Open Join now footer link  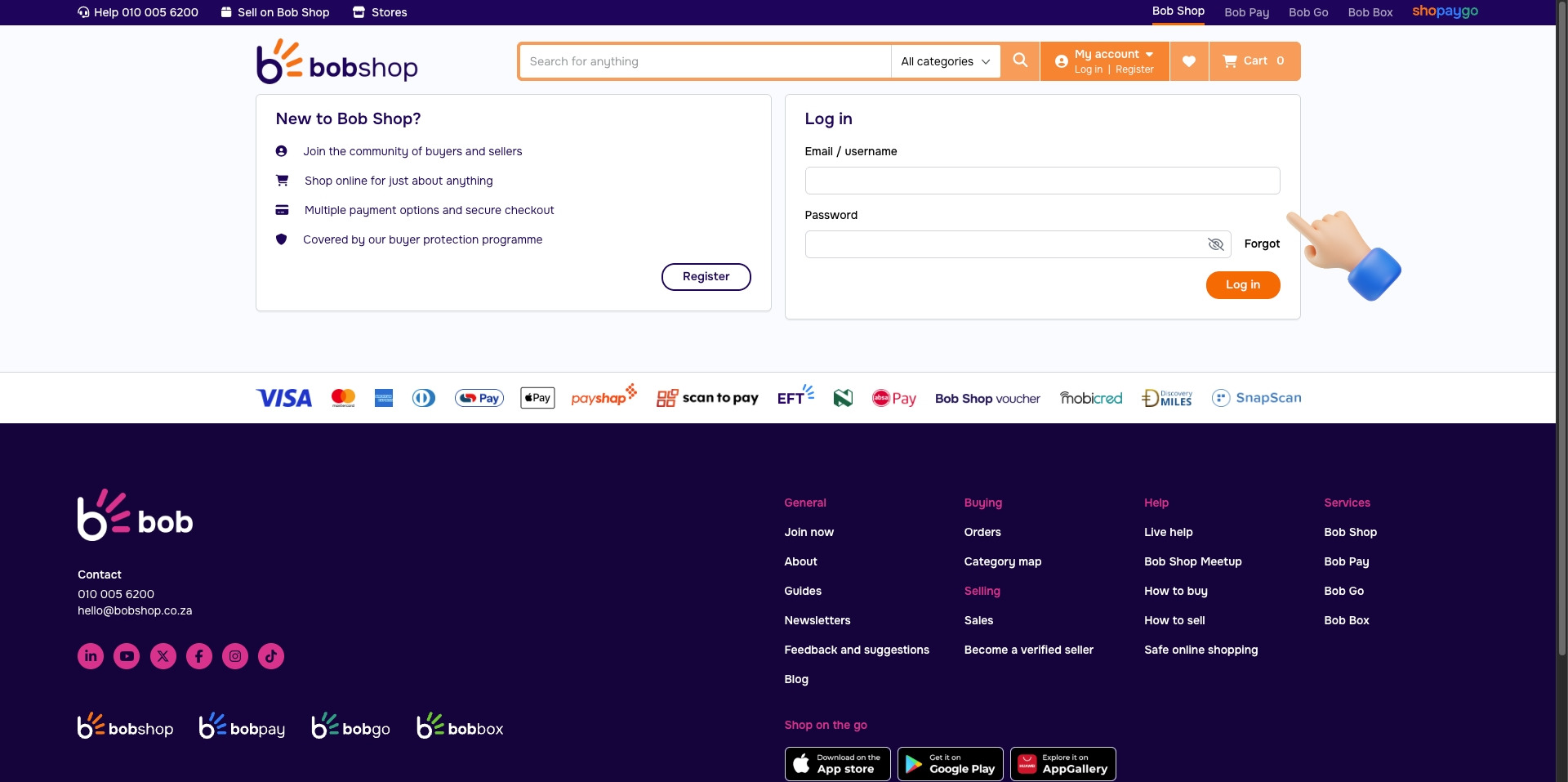pos(808,532)
